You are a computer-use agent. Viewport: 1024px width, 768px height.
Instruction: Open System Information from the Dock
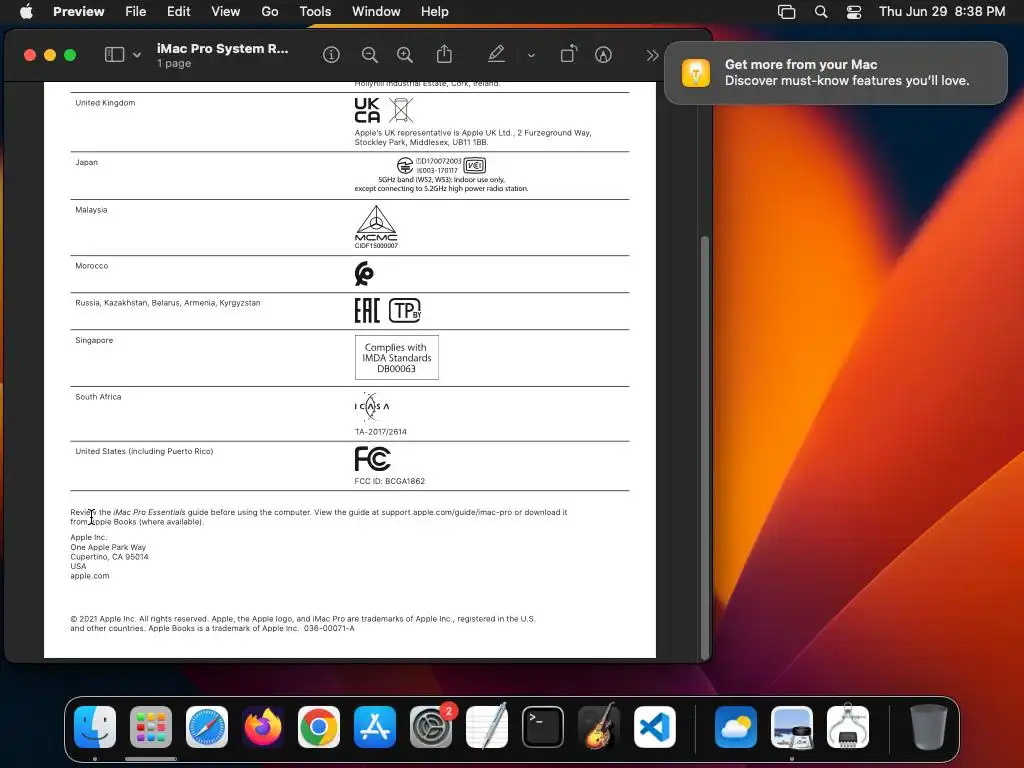pos(848,727)
